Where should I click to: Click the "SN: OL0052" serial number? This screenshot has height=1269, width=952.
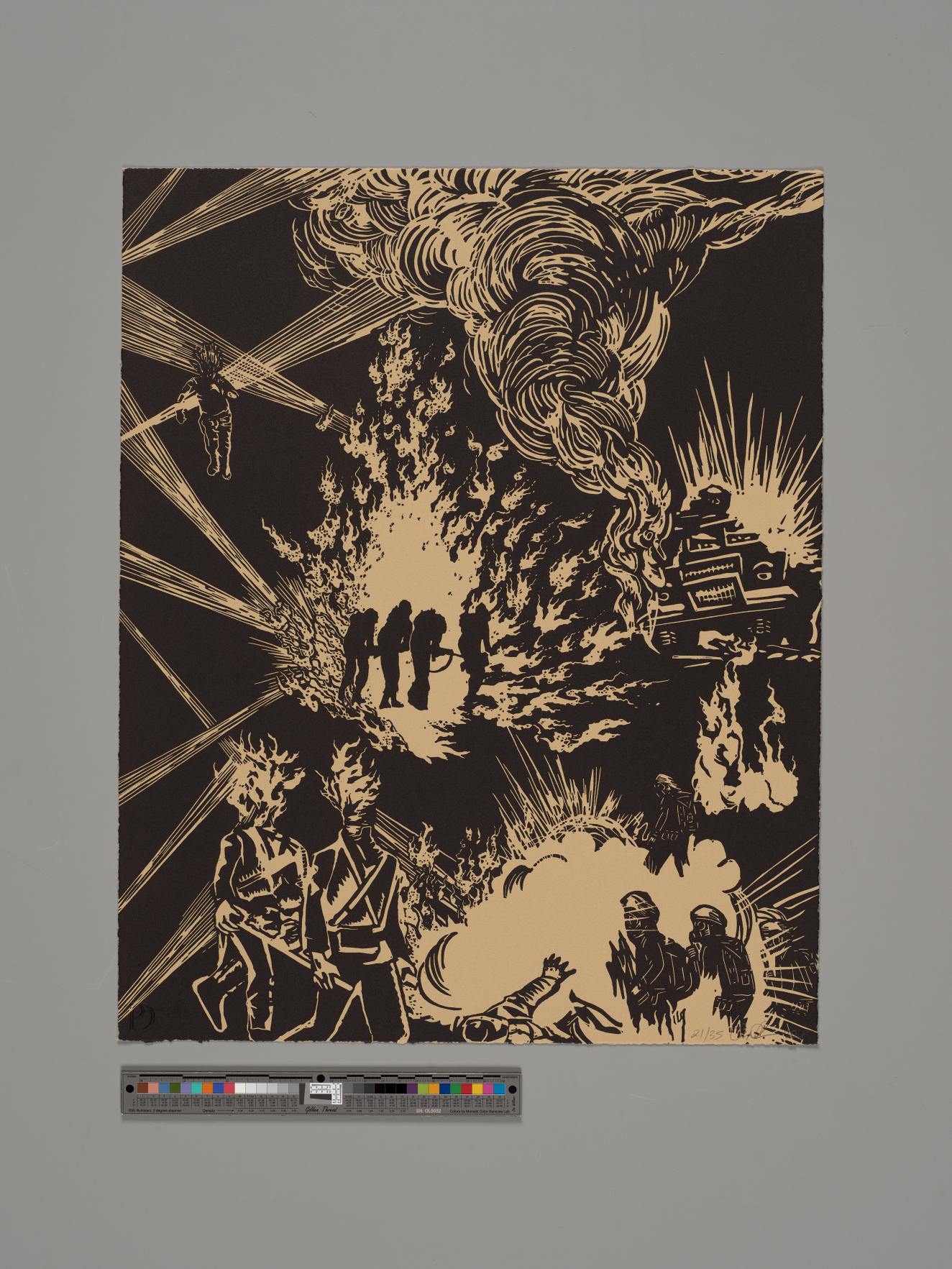(x=429, y=1111)
